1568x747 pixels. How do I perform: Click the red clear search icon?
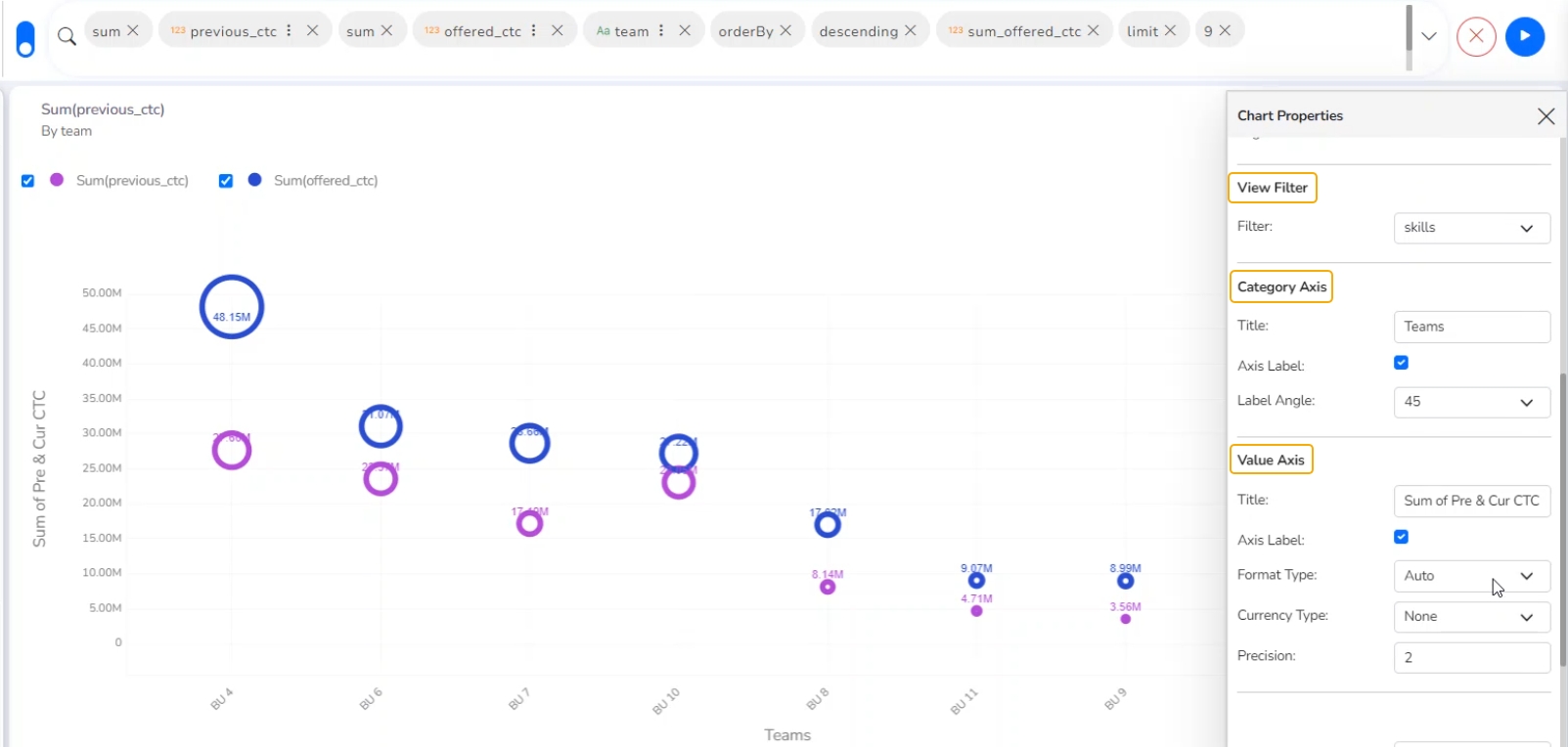click(x=1476, y=37)
